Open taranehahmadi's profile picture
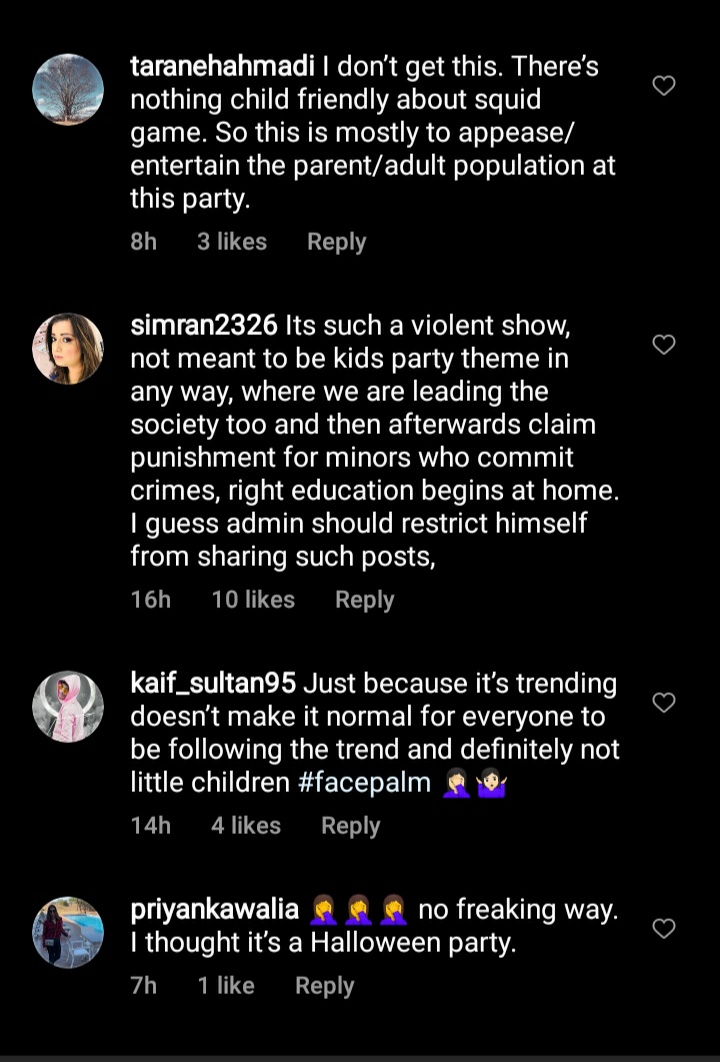Viewport: 720px width, 1062px height. coord(68,88)
